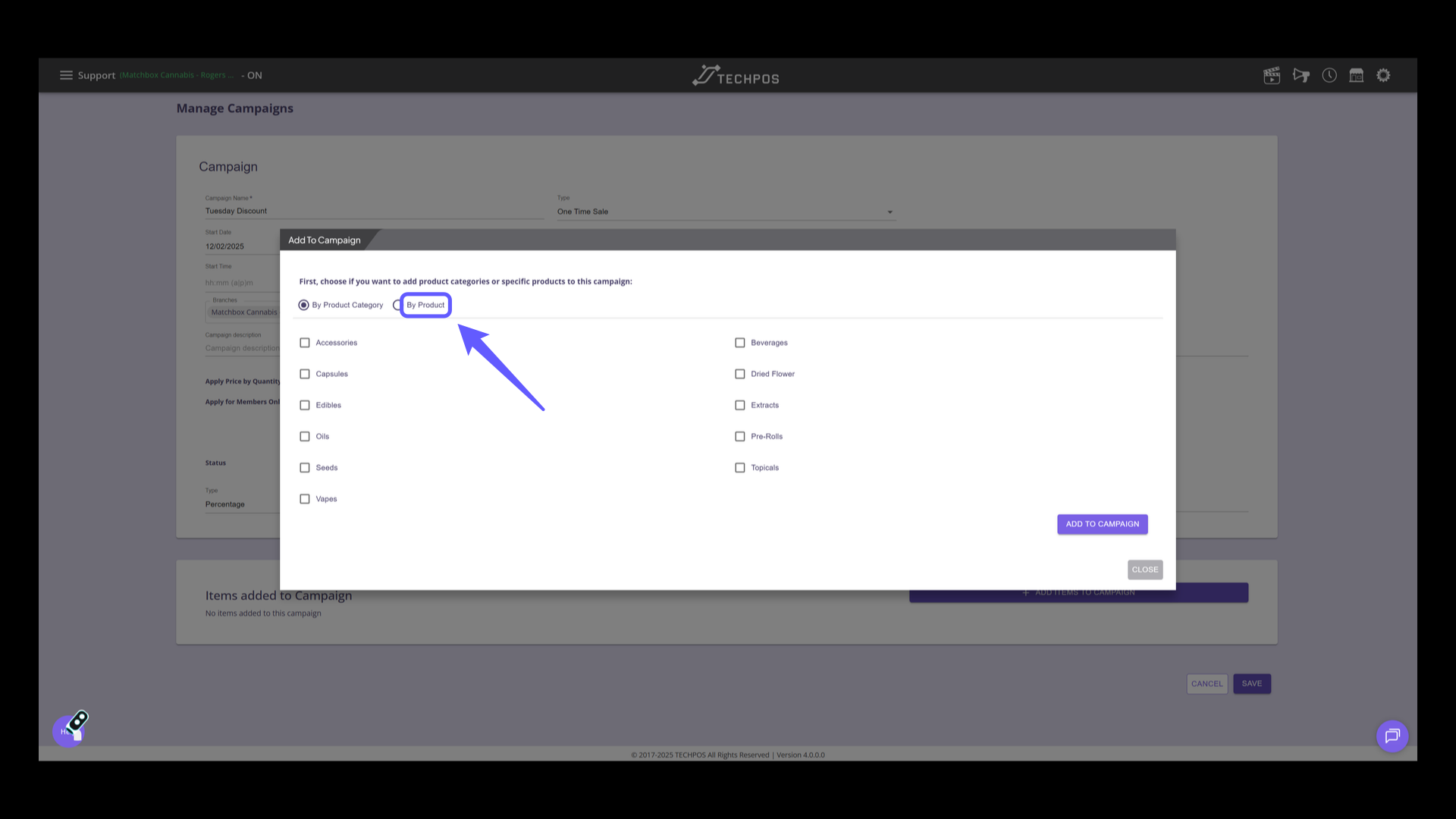The width and height of the screenshot is (1456, 819).
Task: Click the SAVE button at the bottom
Action: coord(1251,683)
